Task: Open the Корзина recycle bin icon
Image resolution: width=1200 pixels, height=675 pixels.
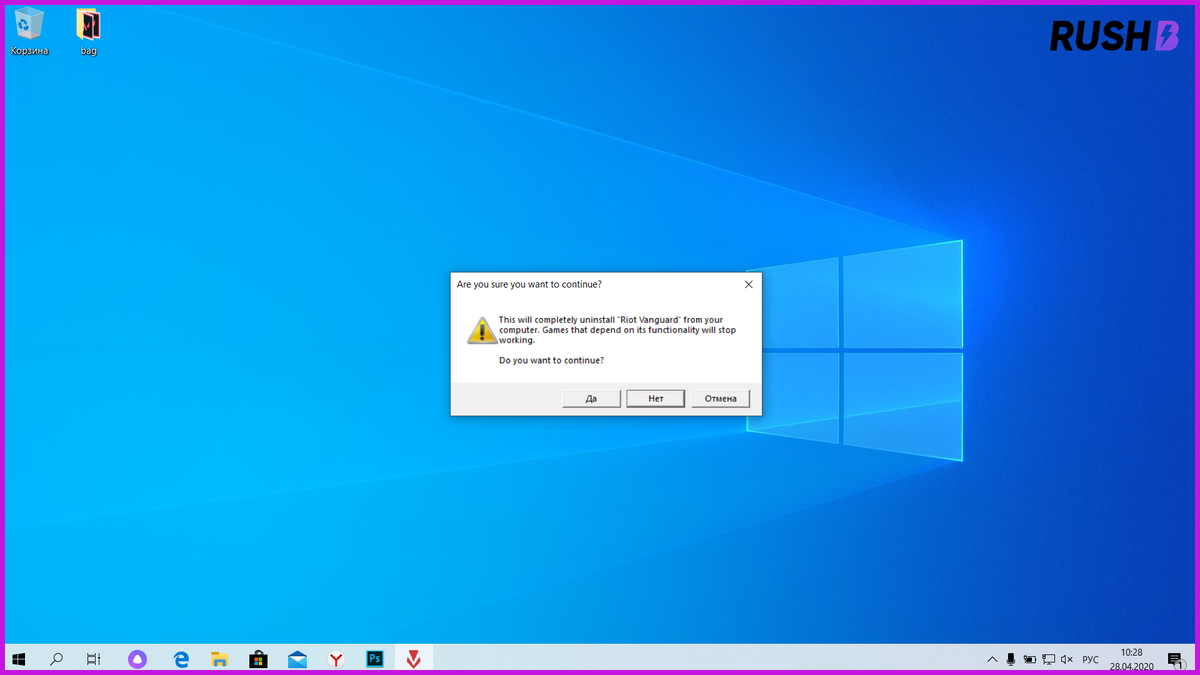Action: pyautogui.click(x=30, y=31)
